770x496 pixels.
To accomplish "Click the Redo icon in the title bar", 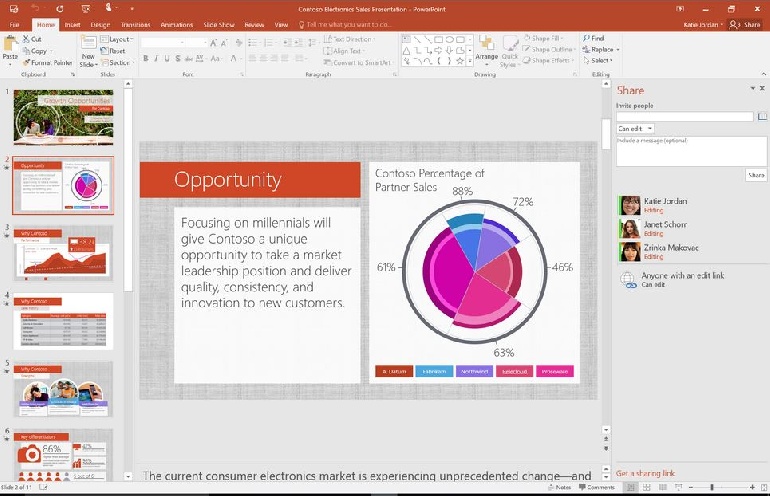I will pyautogui.click(x=60, y=9).
